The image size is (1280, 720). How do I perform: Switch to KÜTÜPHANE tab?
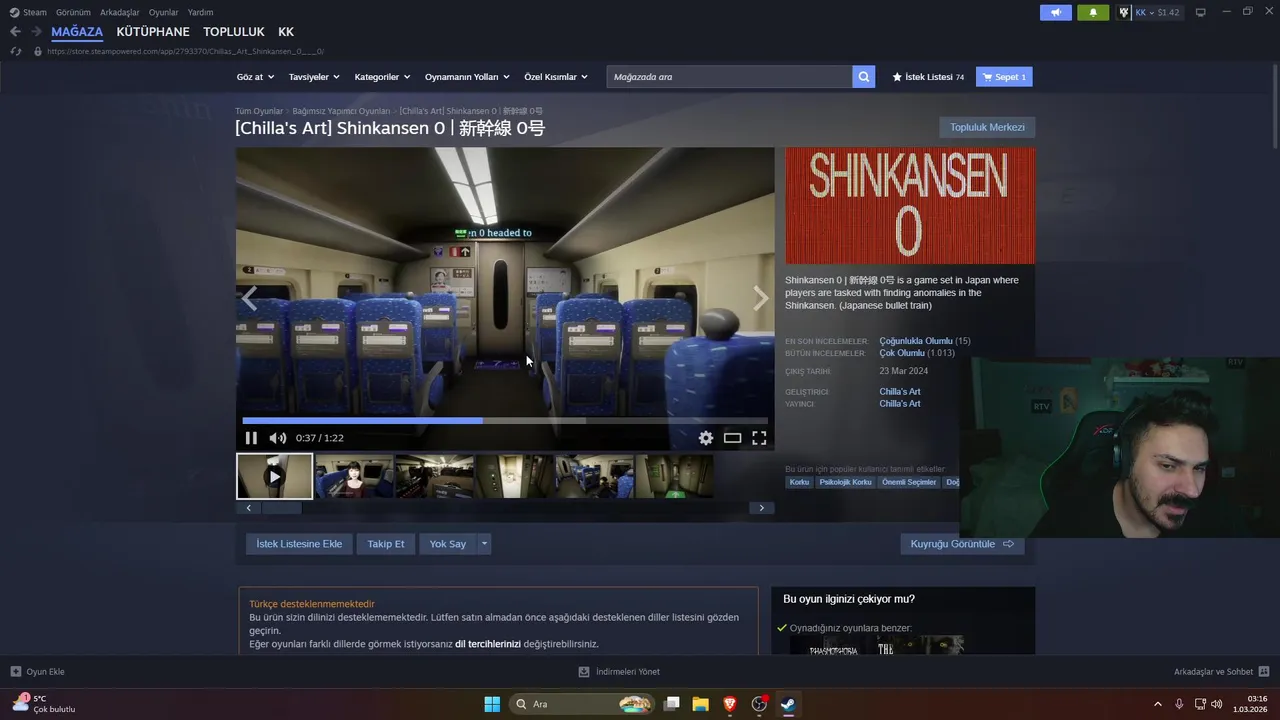point(153,32)
